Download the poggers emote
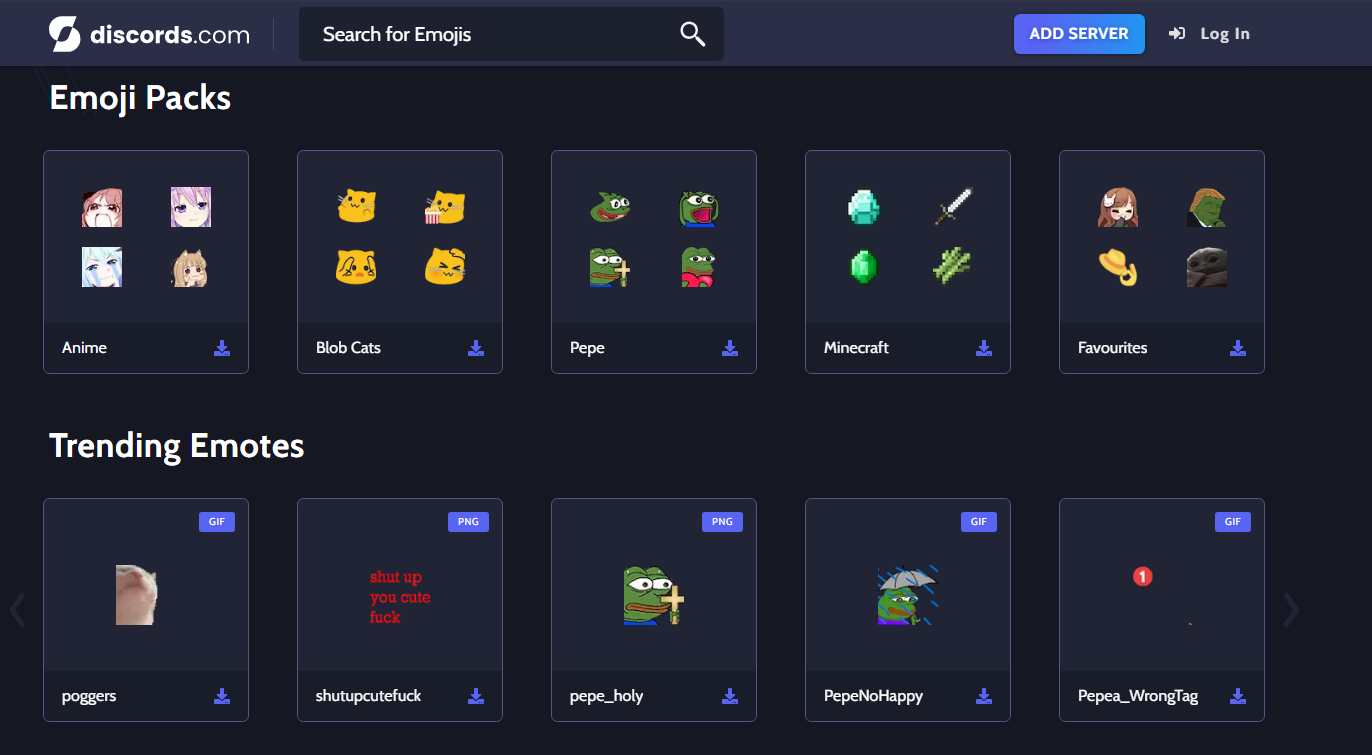The image size is (1372, 755). point(222,696)
